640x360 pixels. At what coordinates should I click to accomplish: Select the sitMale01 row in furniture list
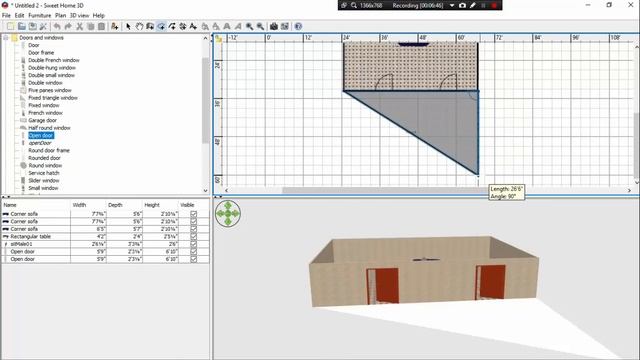105,244
